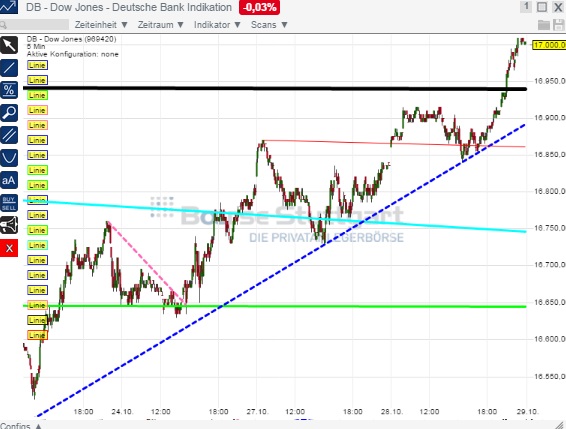Click the floppy disk save icon
566x429 pixels.
coord(559,25)
